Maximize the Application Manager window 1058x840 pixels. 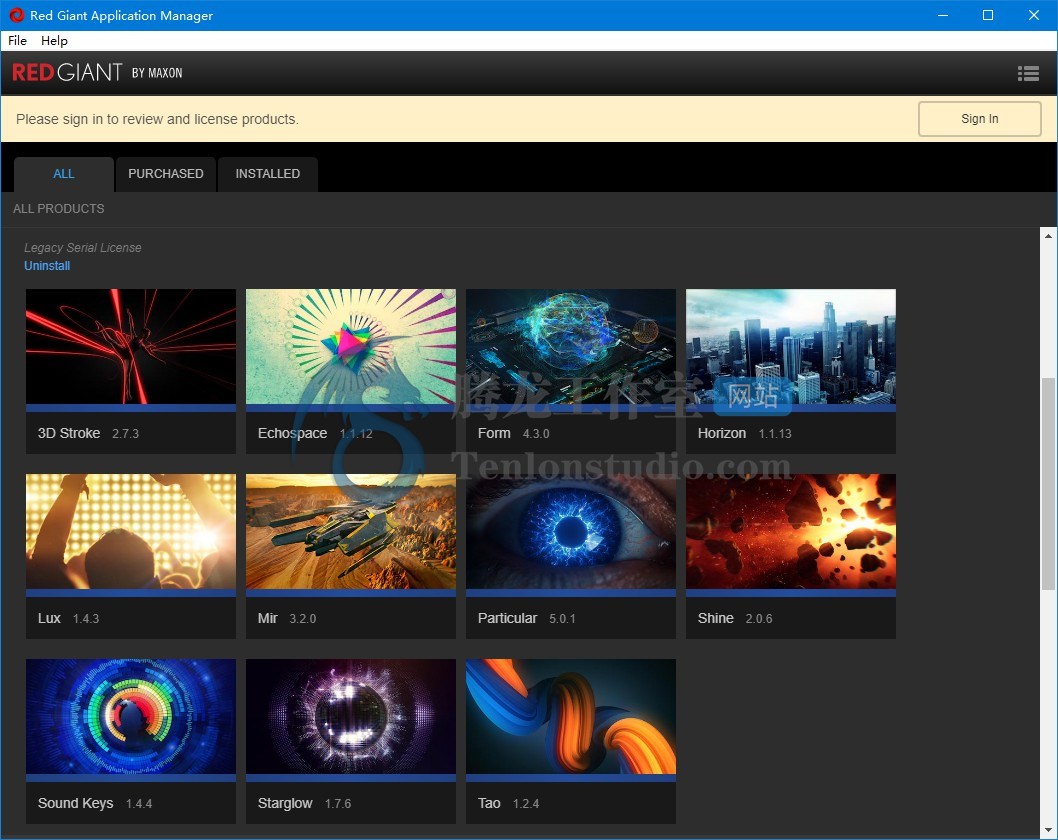(988, 15)
